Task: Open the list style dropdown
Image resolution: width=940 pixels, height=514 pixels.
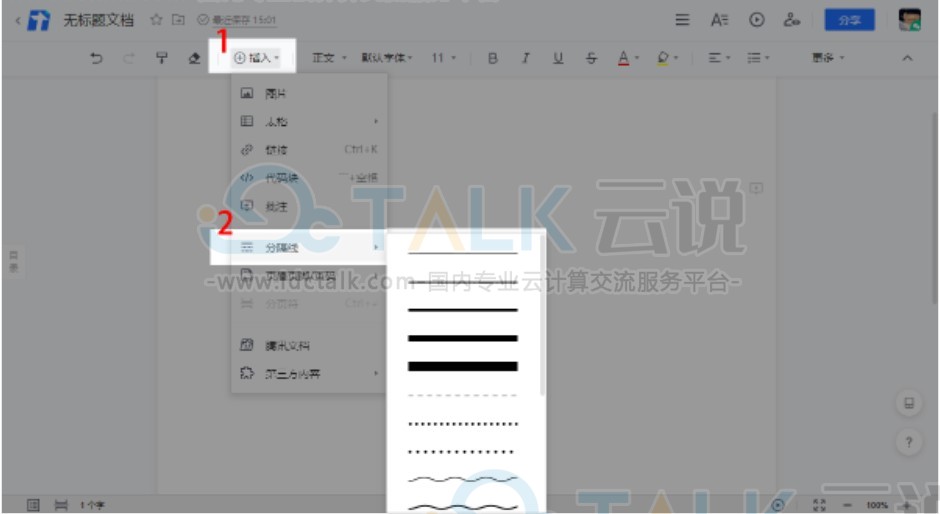Action: coord(758,58)
